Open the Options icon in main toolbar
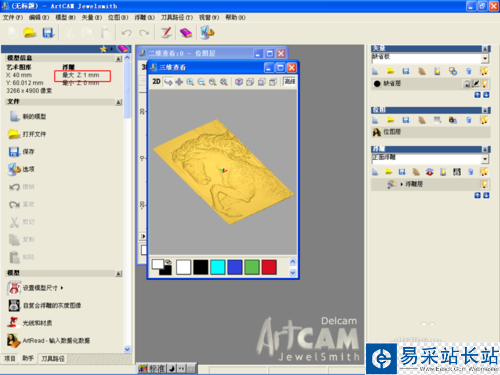 (207, 33)
